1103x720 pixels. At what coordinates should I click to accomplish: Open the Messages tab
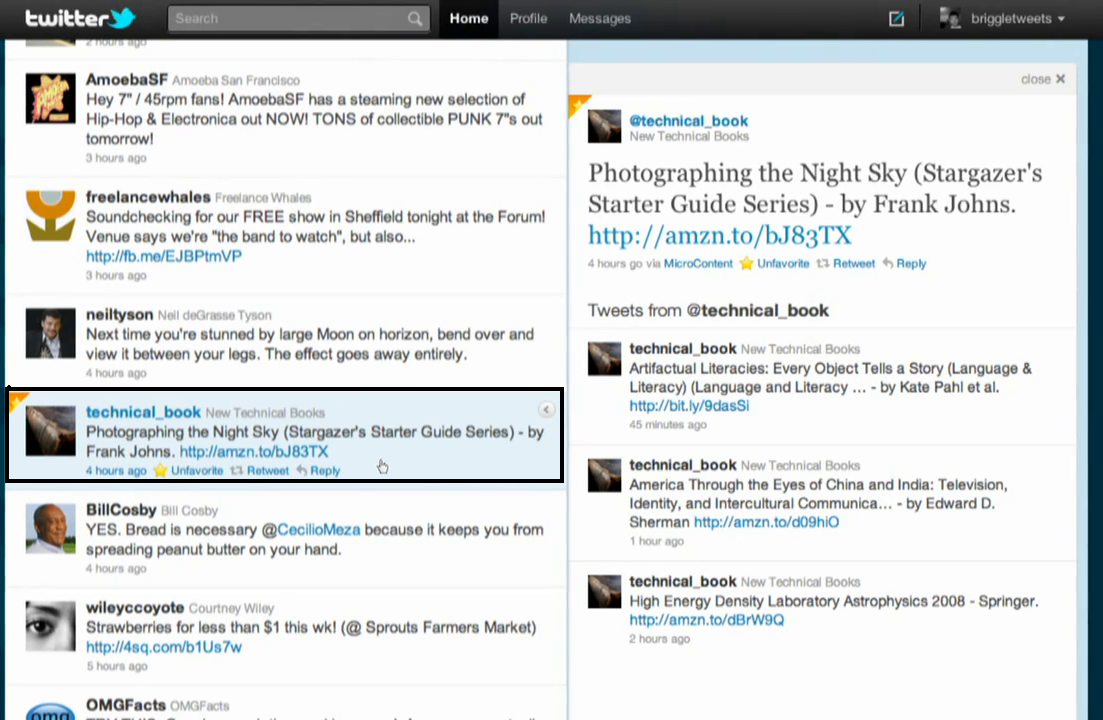tap(599, 19)
